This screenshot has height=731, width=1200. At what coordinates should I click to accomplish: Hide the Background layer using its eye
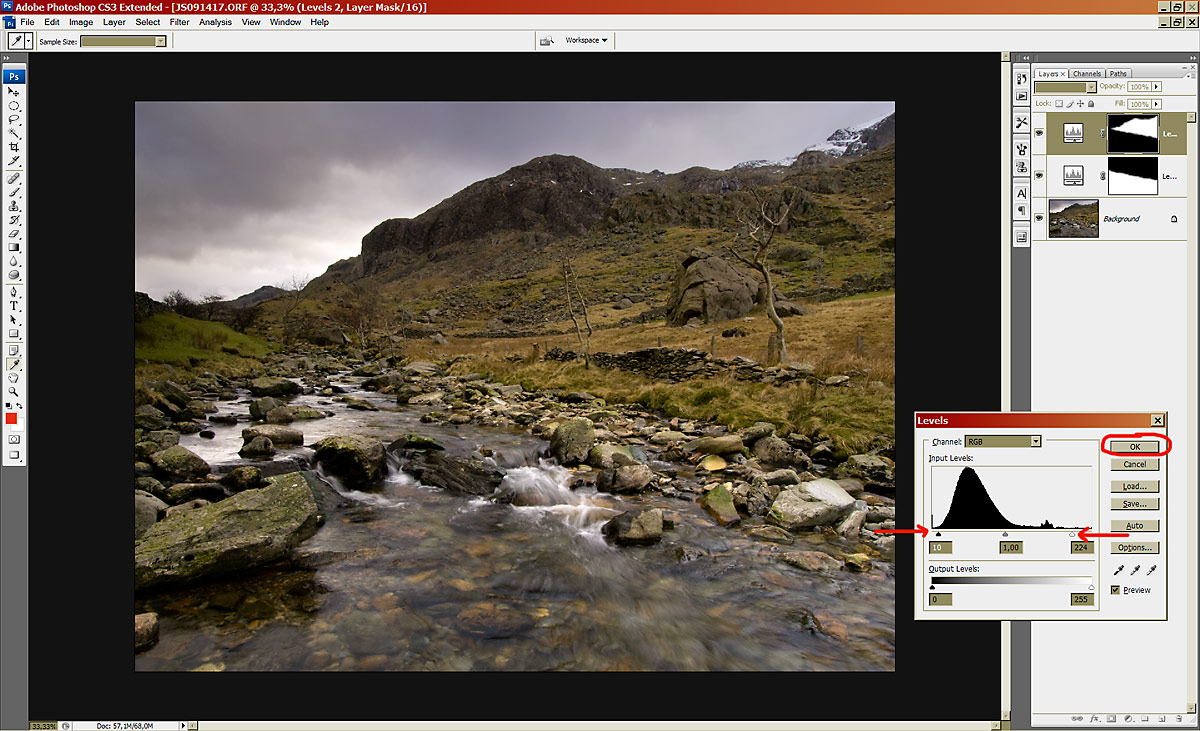1041,218
